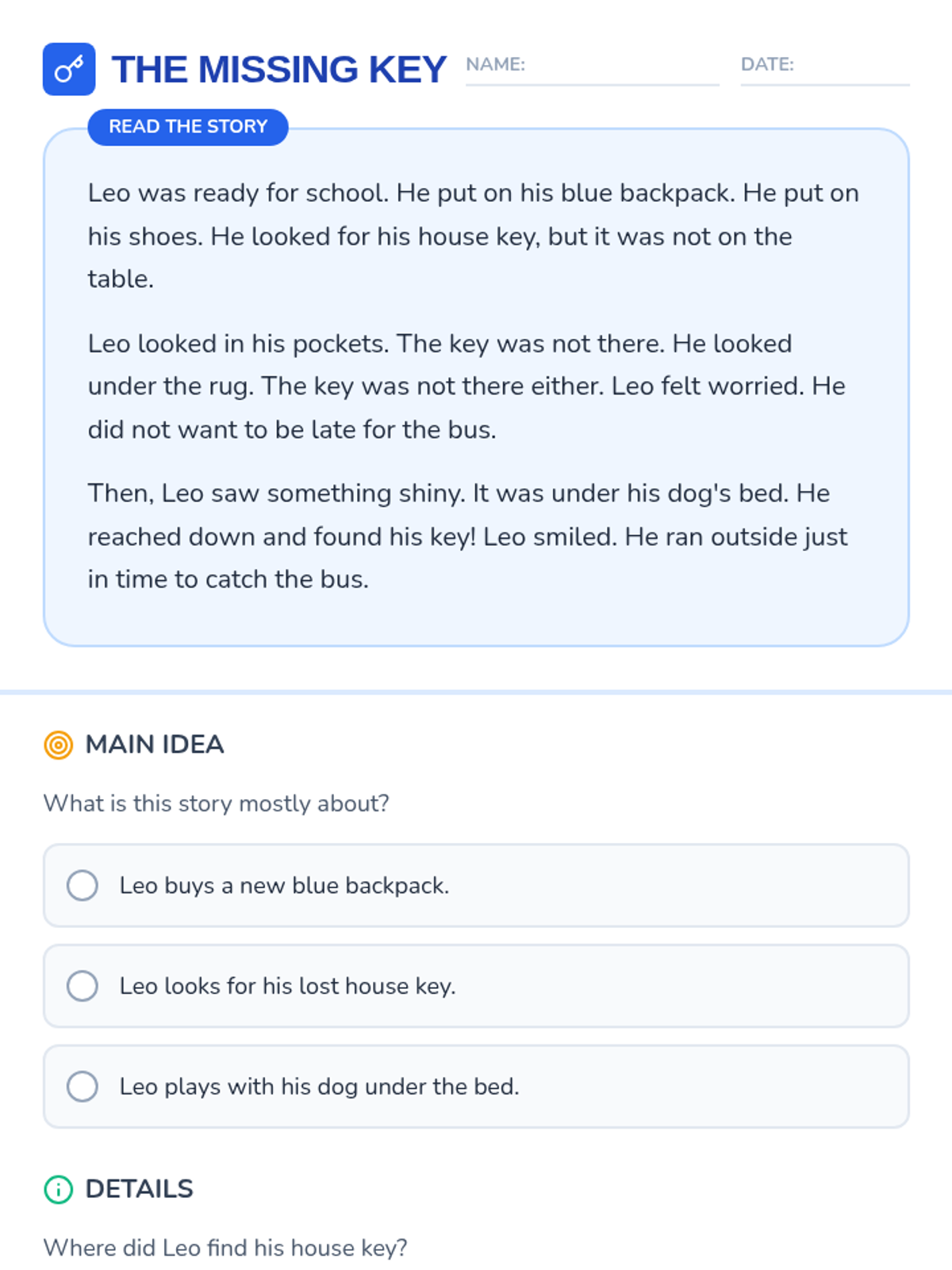This screenshot has width=952, height=1270.
Task: Click the paragraph about something shiny
Action: [x=468, y=537]
